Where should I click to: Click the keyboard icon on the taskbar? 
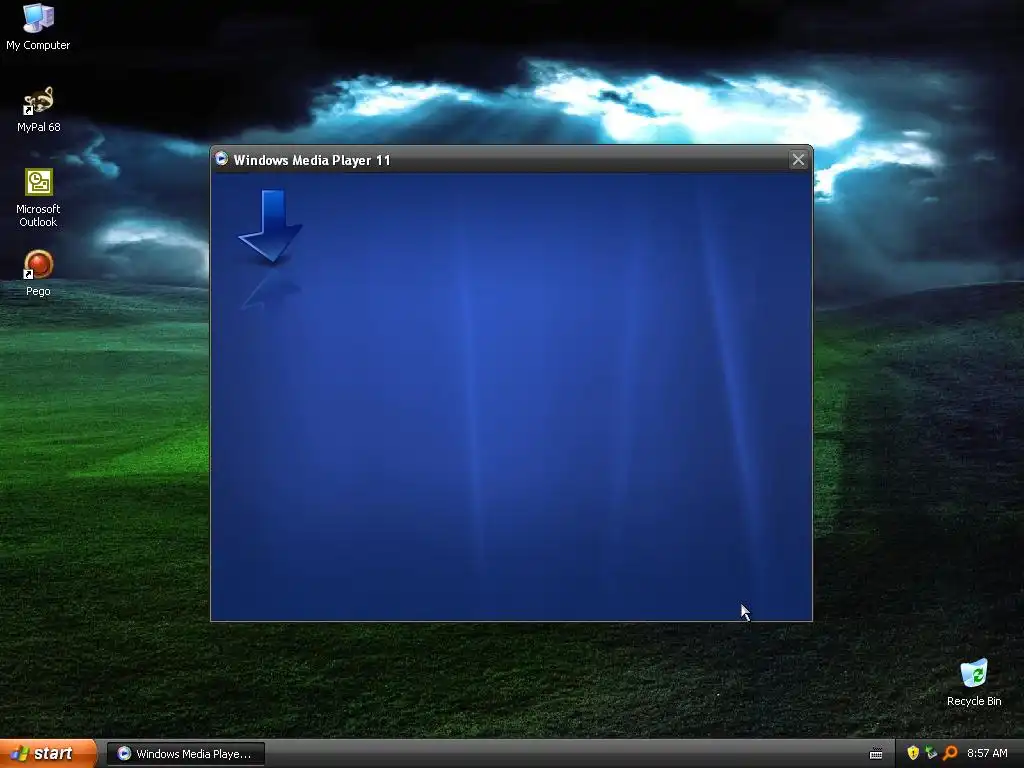(x=876, y=754)
